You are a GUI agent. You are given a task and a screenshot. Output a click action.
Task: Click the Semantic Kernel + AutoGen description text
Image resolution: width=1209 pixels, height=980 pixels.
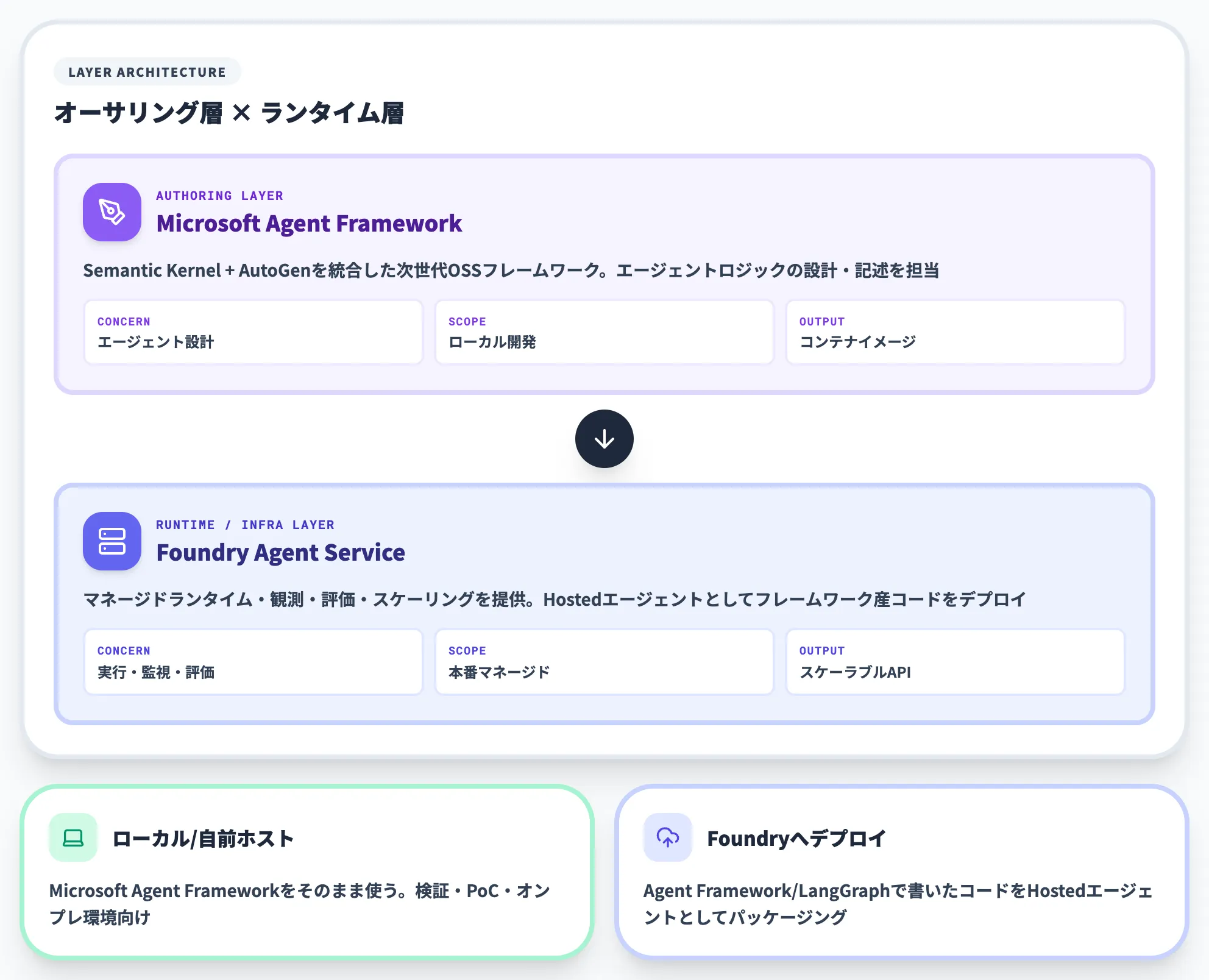511,271
